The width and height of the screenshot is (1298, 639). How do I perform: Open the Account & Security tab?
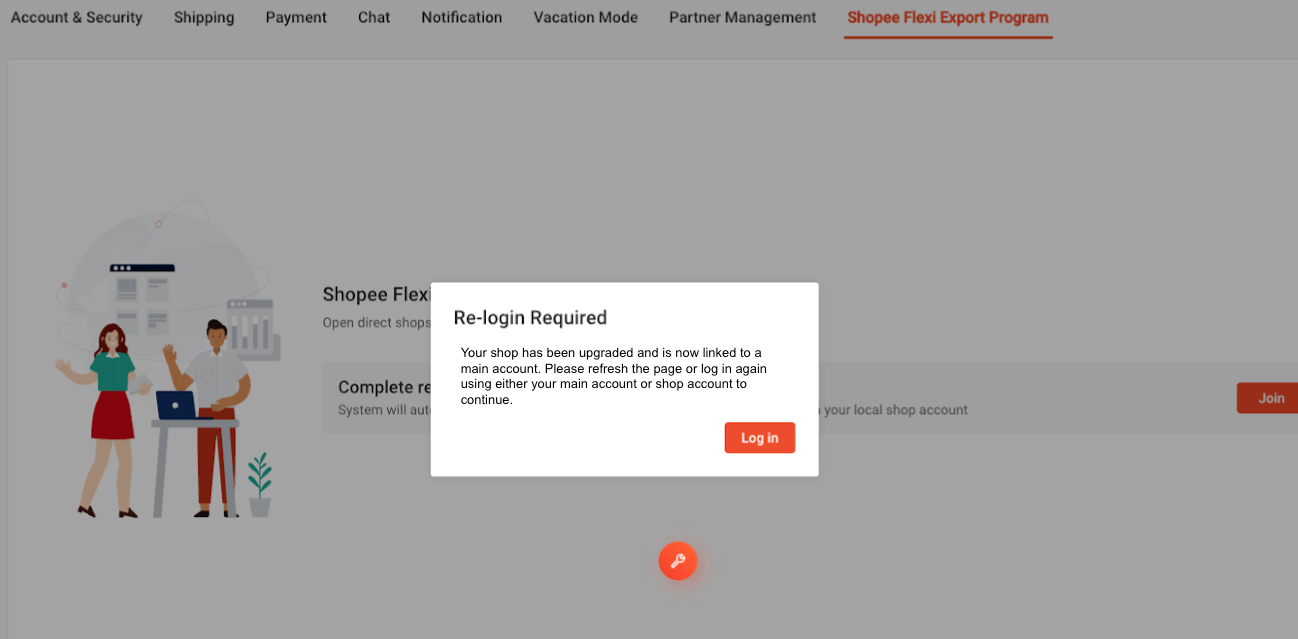point(77,18)
